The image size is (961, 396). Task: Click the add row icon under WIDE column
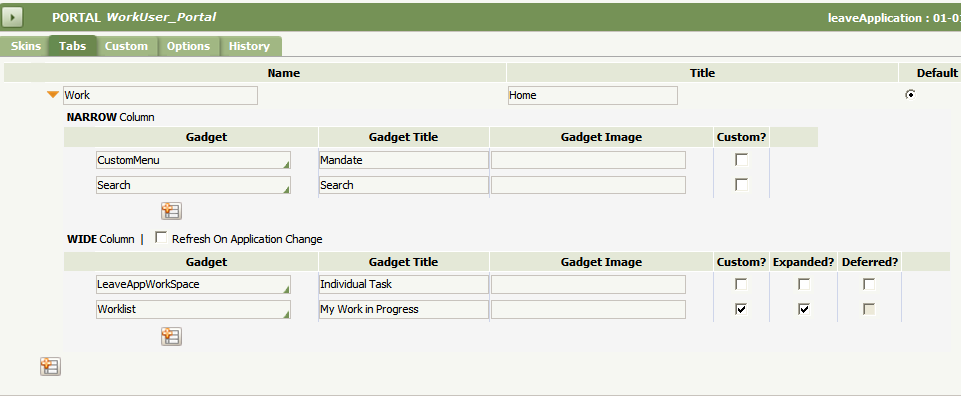(x=171, y=336)
